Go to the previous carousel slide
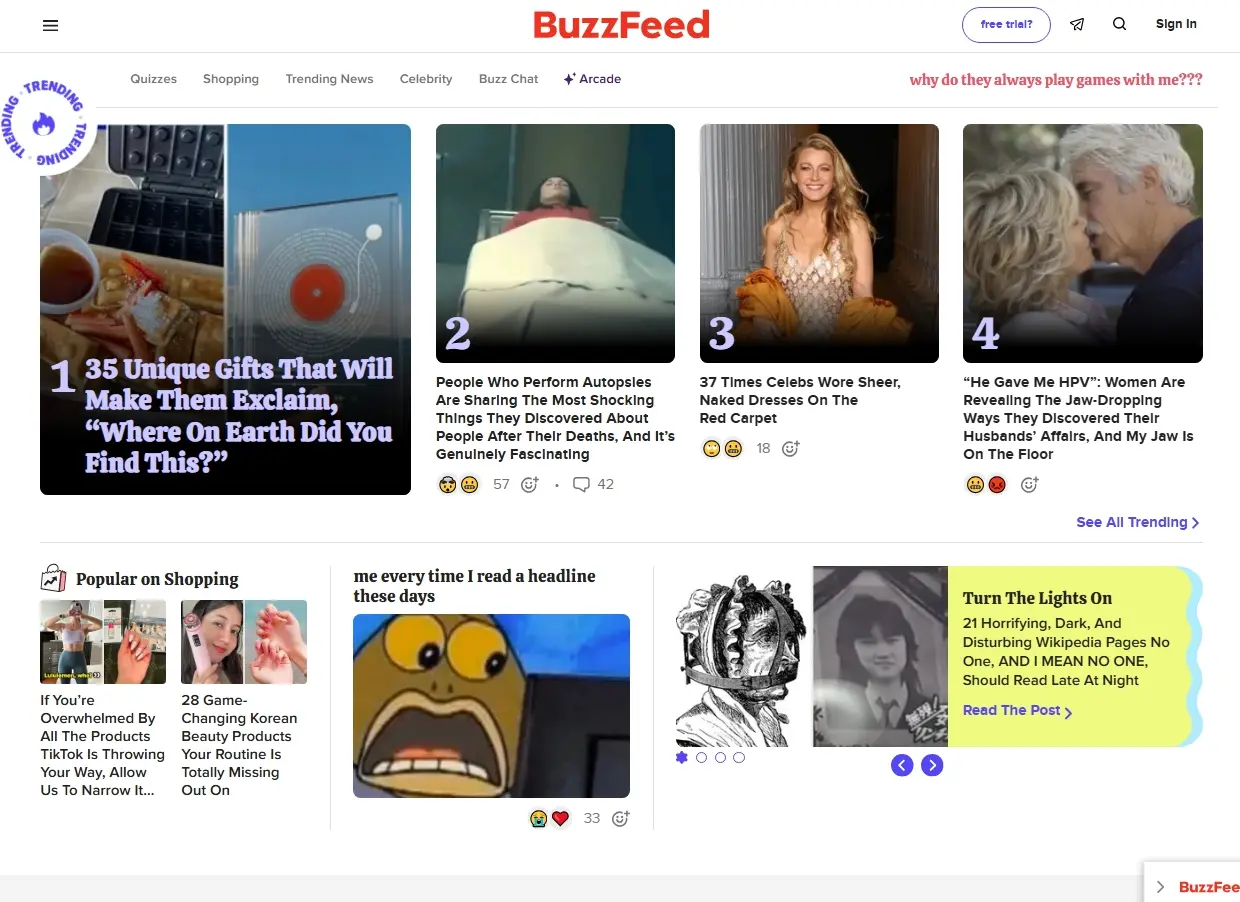 click(902, 766)
